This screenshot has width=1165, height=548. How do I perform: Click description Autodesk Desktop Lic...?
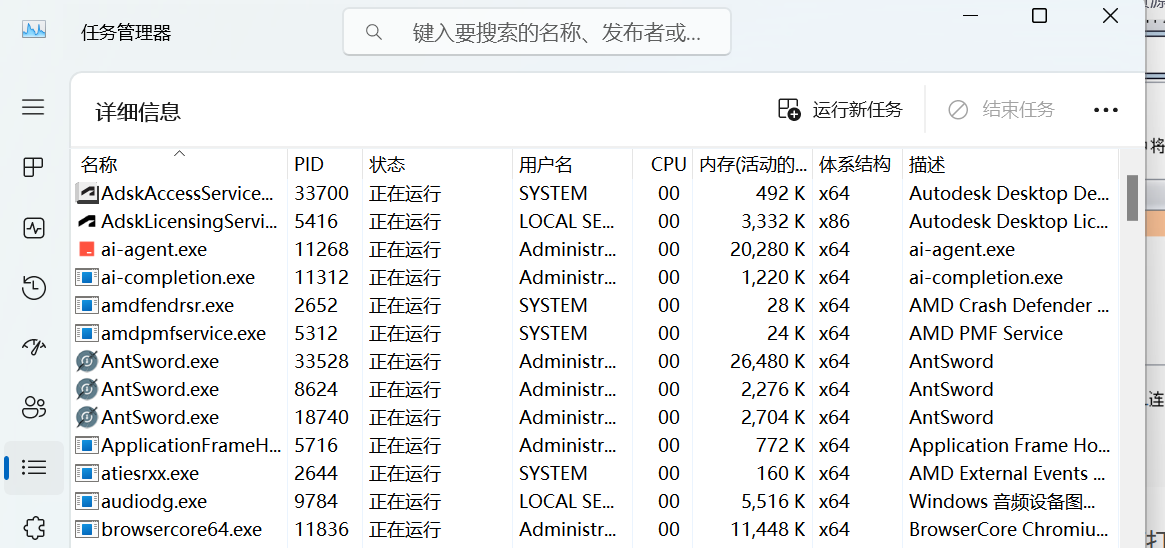point(1009,221)
